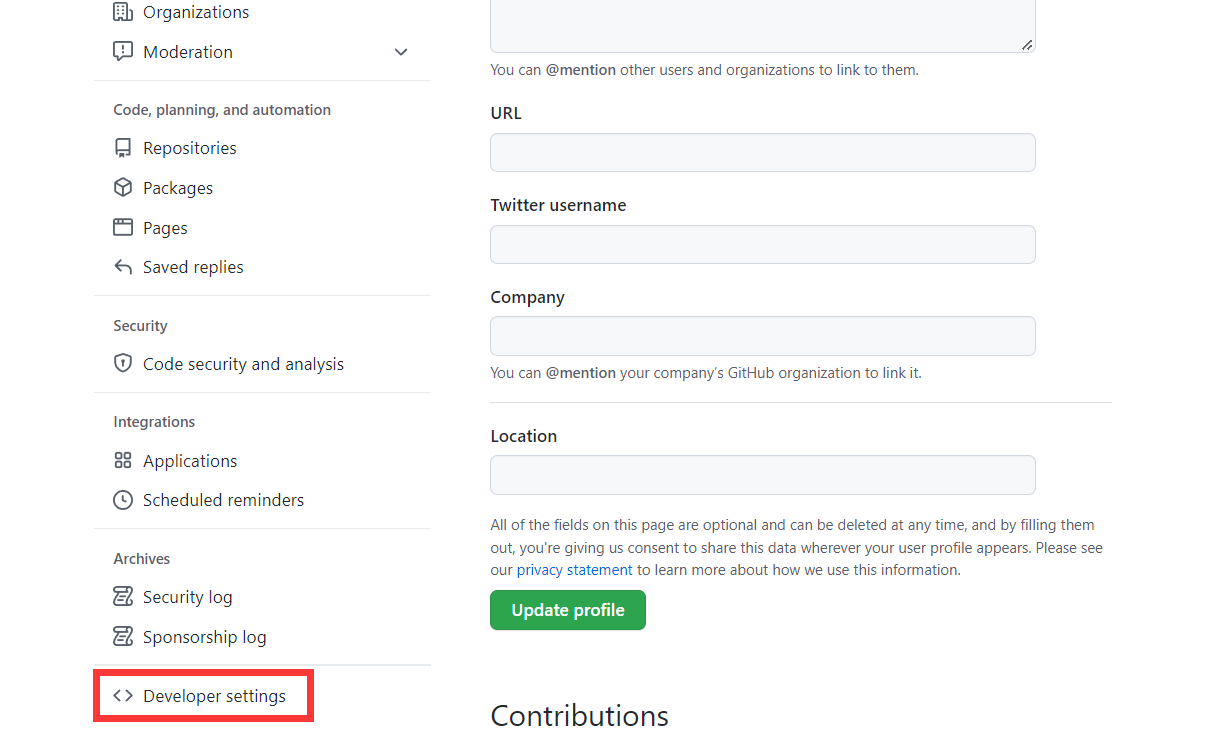The width and height of the screenshot is (1214, 736).
Task: Open the privacy statement link
Action: pos(574,570)
